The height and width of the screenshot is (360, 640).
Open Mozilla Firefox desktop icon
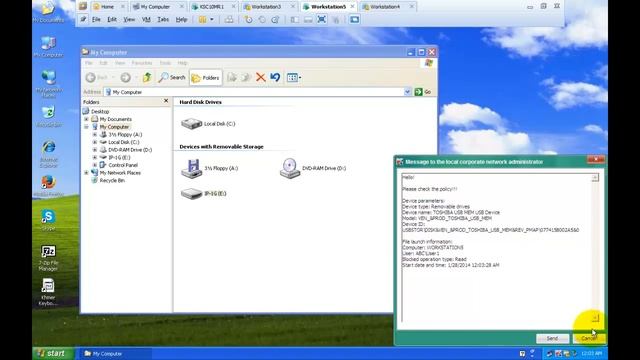(49, 186)
